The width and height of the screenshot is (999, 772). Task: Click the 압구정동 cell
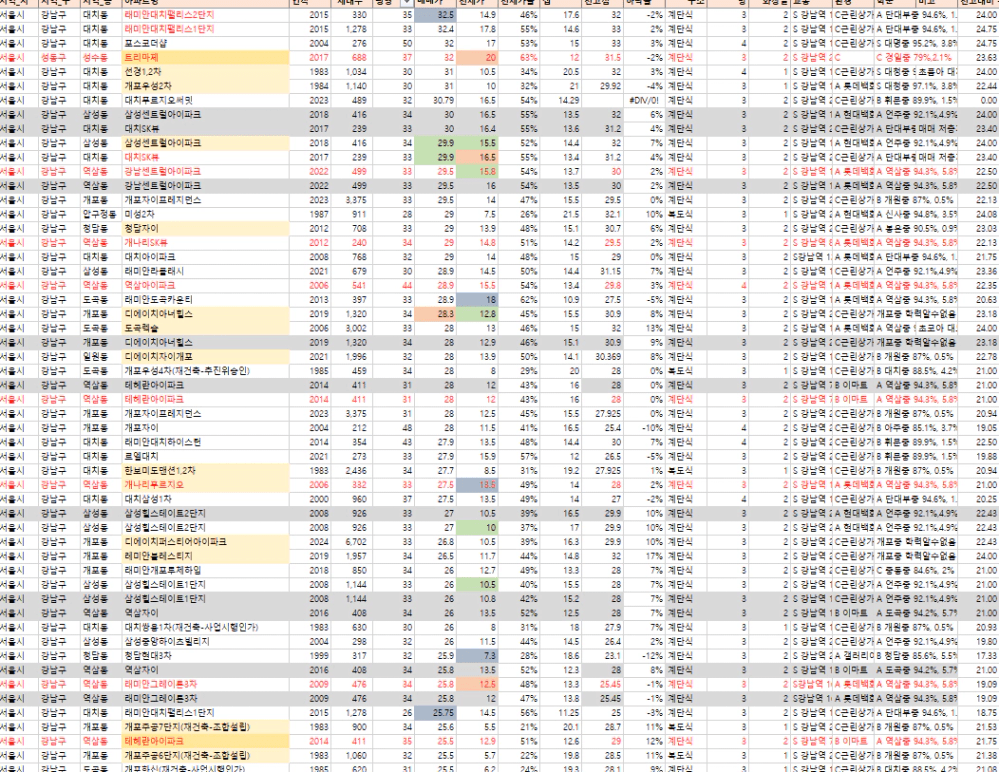click(101, 214)
